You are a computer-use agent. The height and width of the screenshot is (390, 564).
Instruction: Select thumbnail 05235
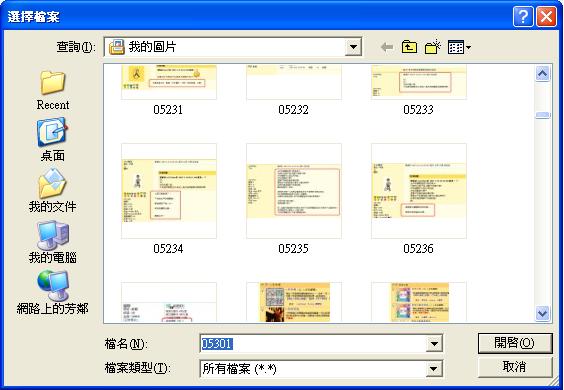[294, 191]
